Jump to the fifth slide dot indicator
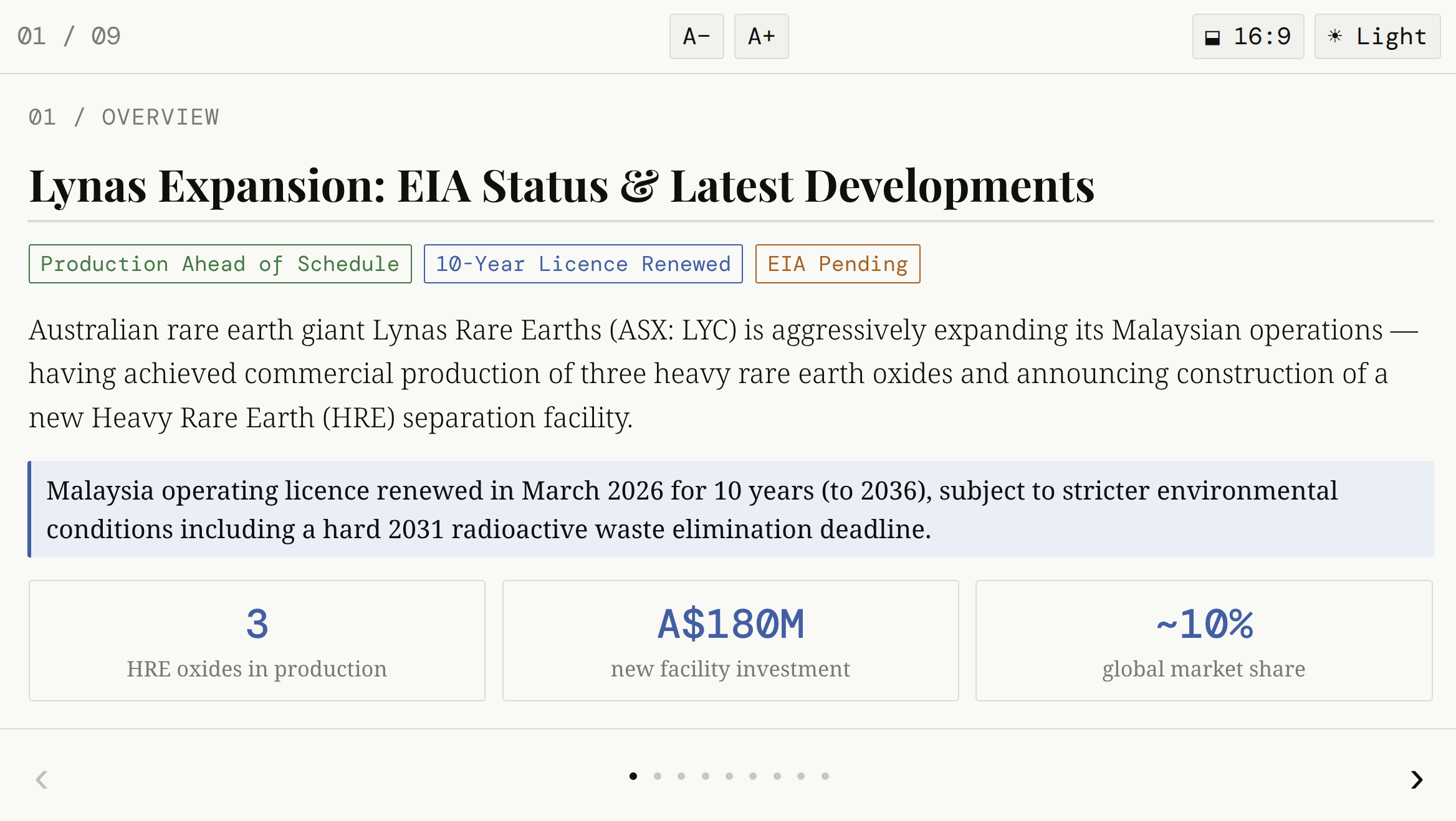The width and height of the screenshot is (1456, 821). 728,776
